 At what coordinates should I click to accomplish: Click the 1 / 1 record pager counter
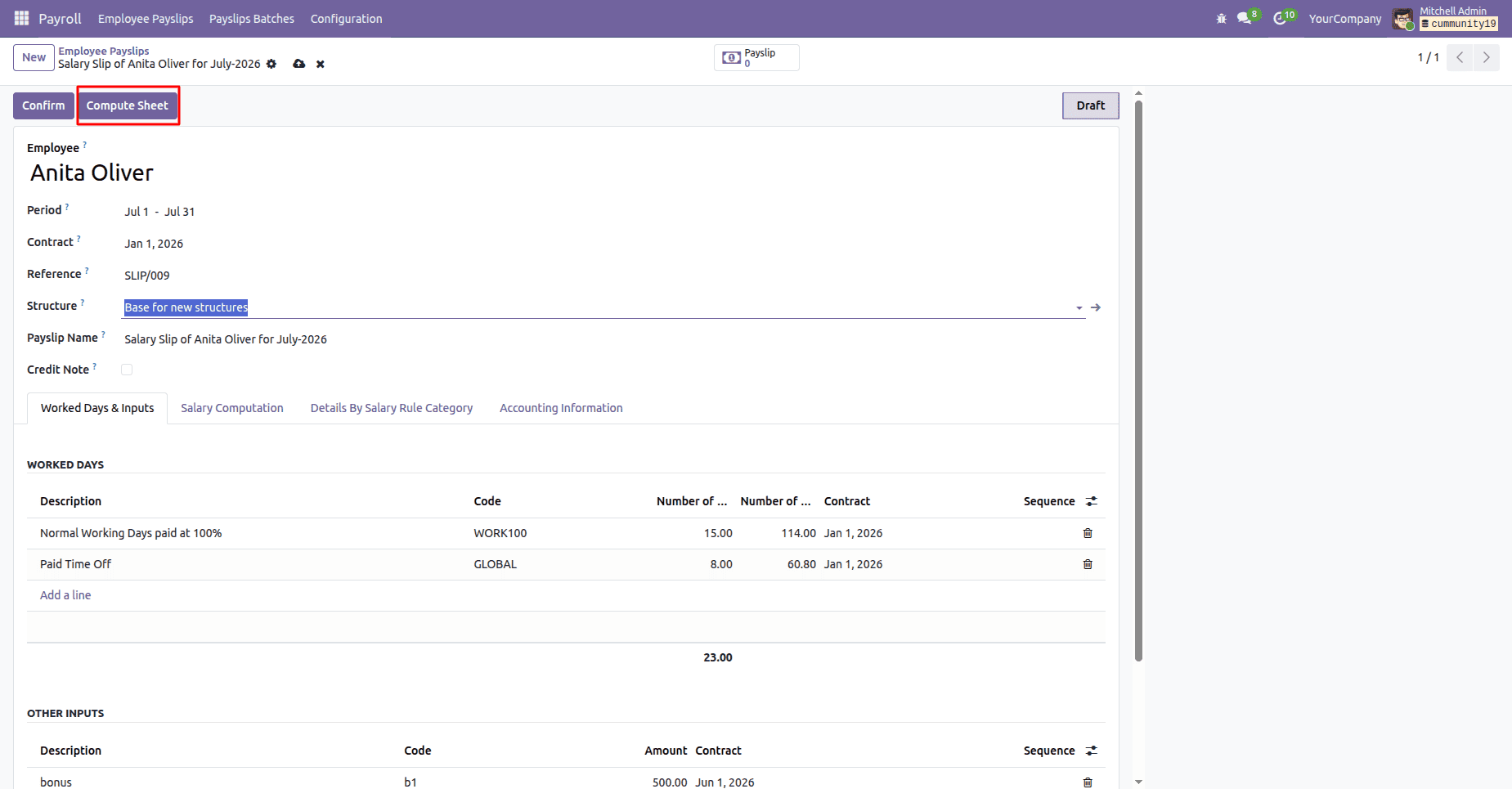(1428, 57)
